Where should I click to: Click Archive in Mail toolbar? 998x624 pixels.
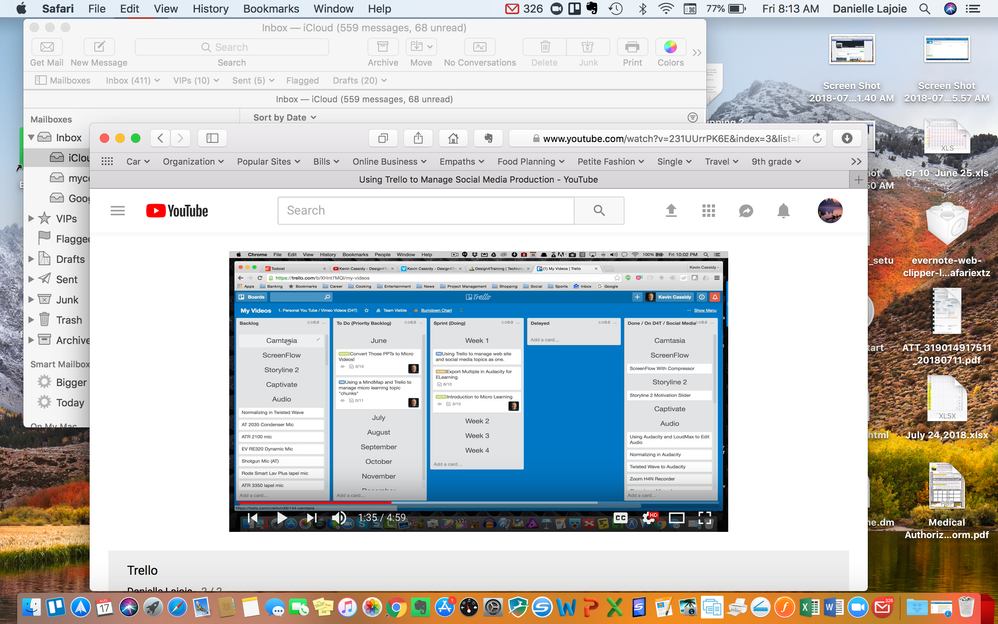click(x=383, y=53)
